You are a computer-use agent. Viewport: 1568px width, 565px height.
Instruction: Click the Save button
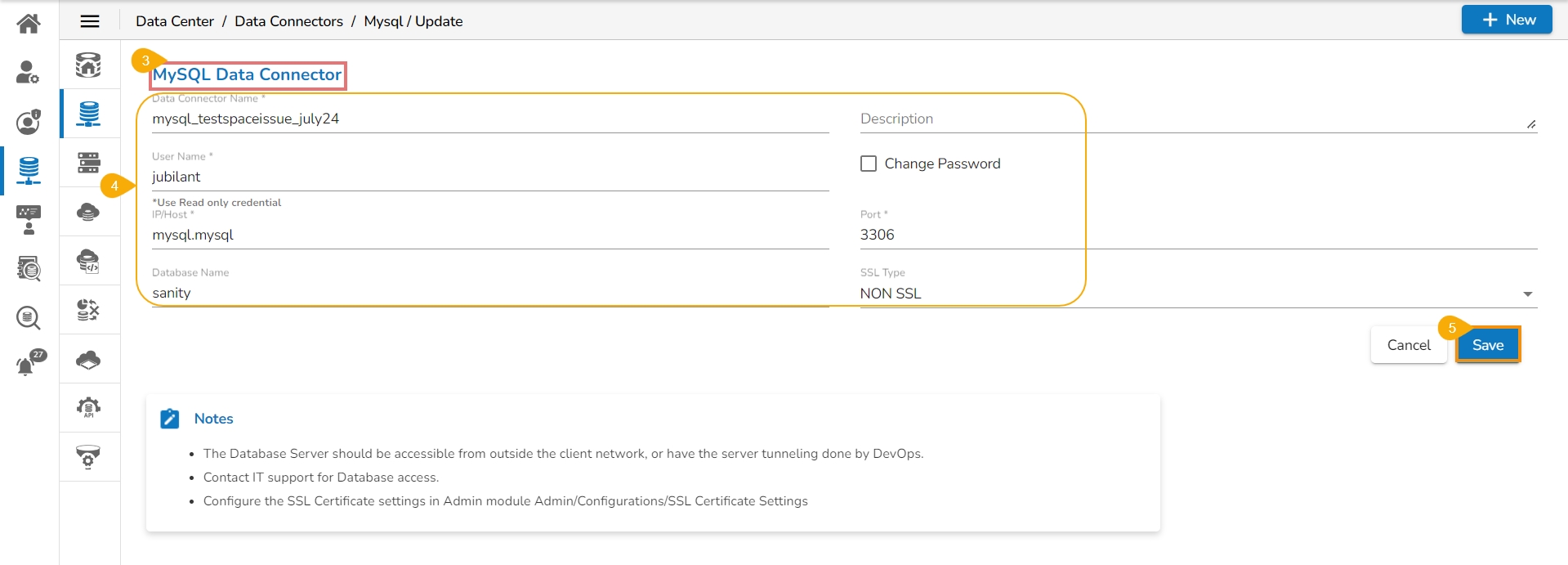coord(1487,345)
